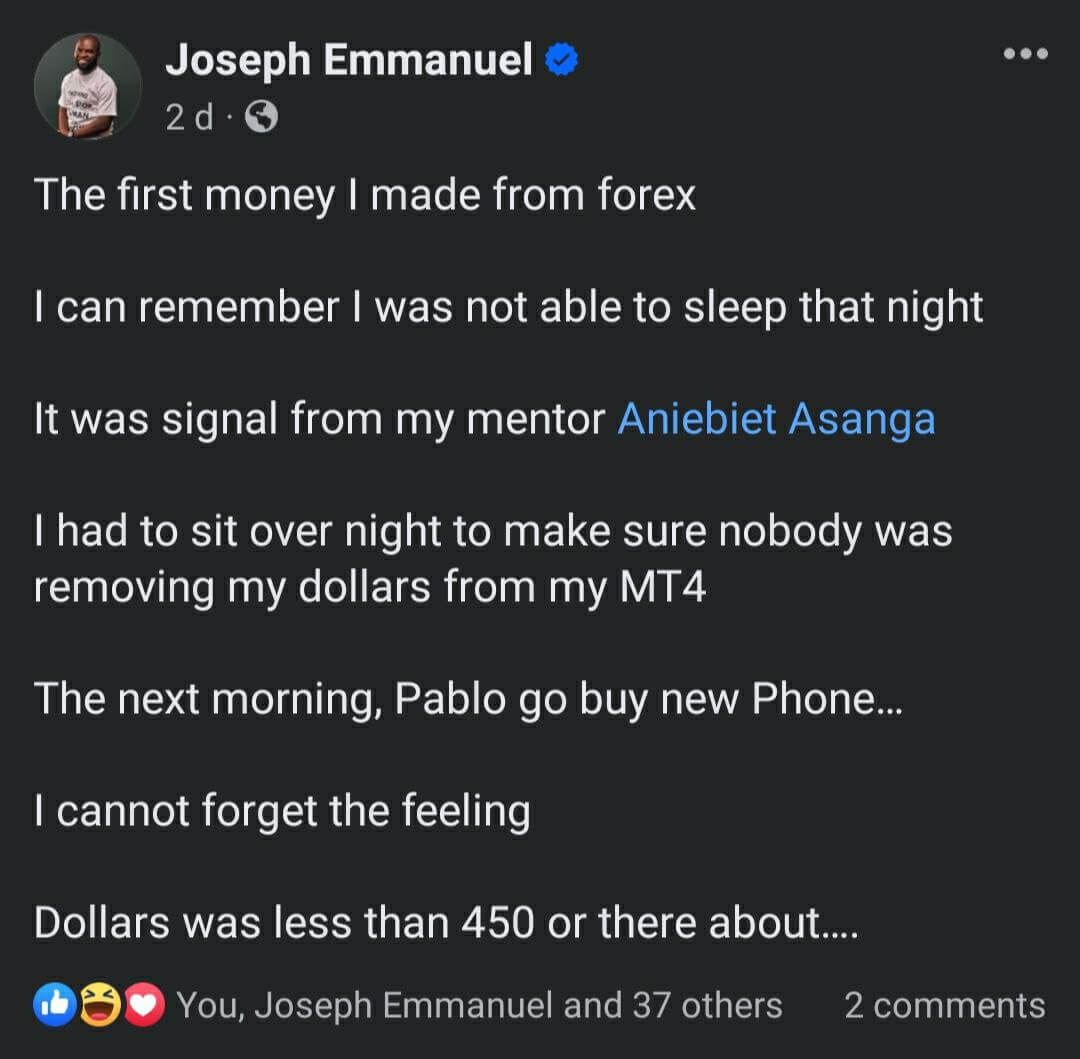Screen dimensions: 1080x1059
Task: Click the Haha laughing reaction icon
Action: [98, 1005]
